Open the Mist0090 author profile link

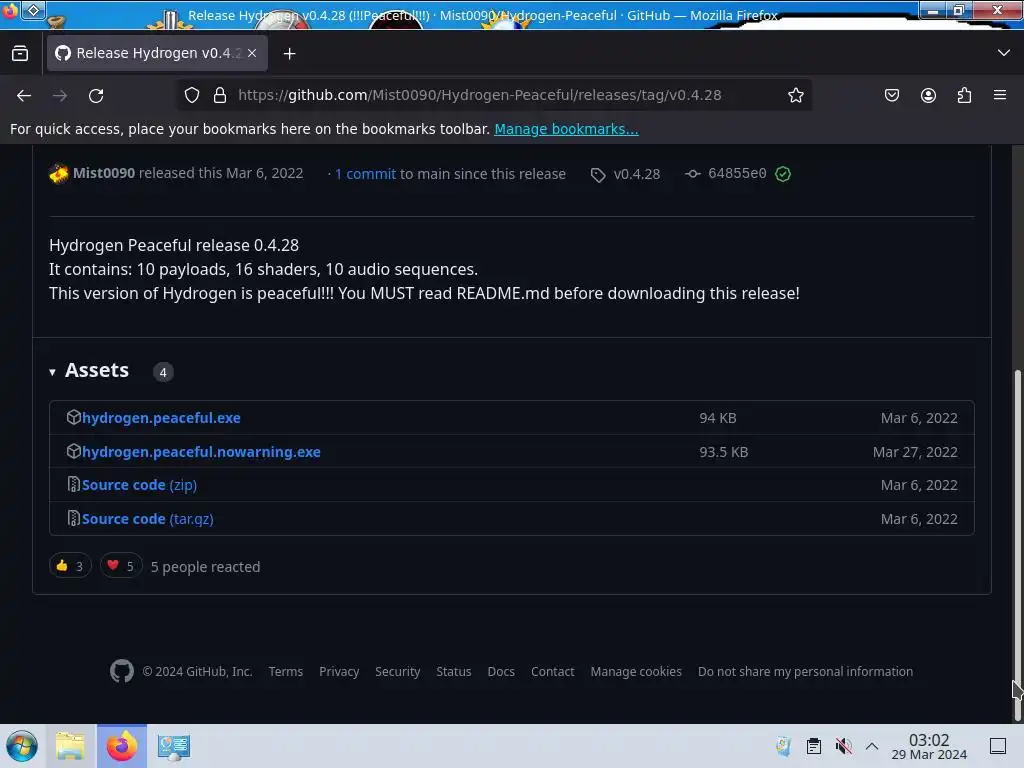104,173
